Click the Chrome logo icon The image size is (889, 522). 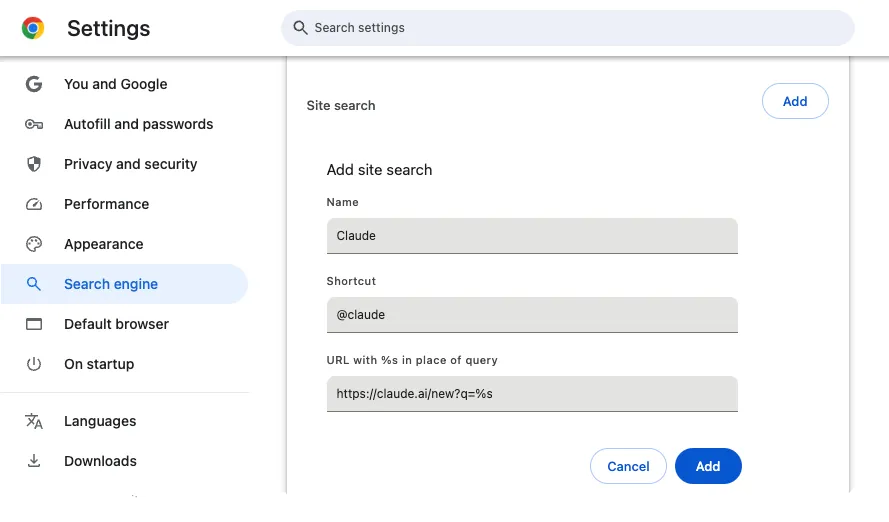33,28
